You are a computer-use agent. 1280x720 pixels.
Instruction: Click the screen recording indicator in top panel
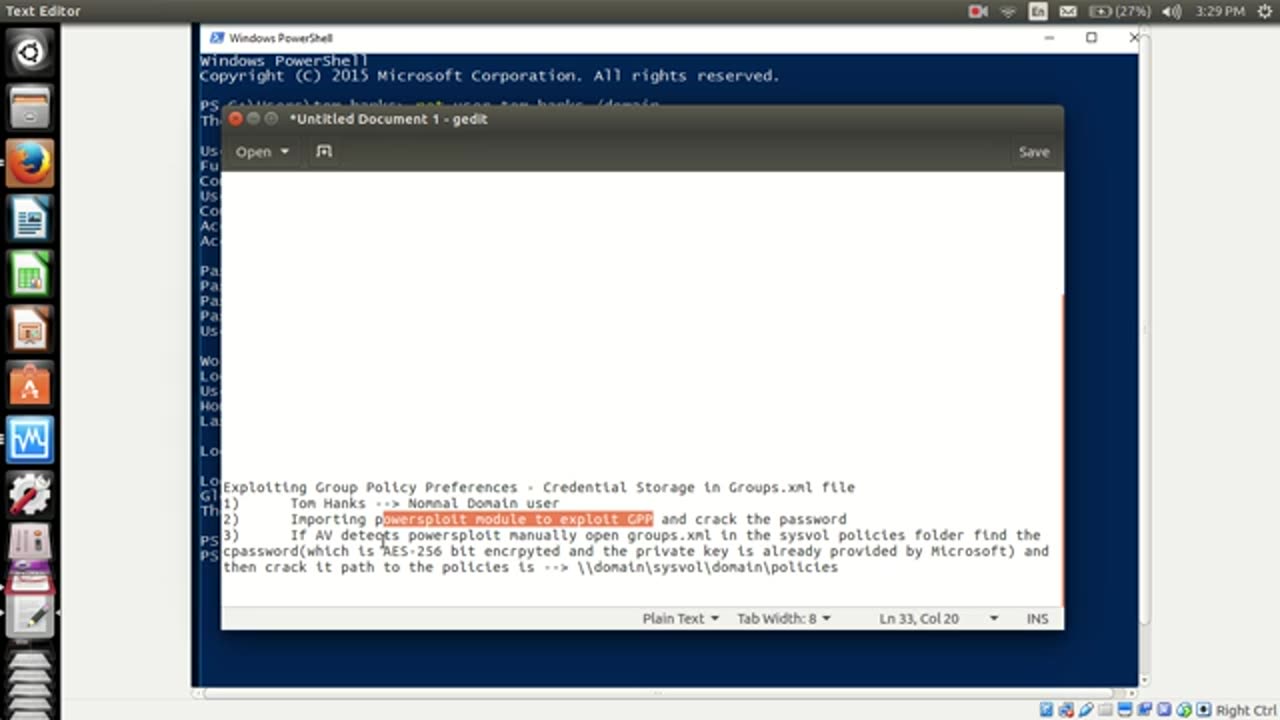click(x=978, y=11)
